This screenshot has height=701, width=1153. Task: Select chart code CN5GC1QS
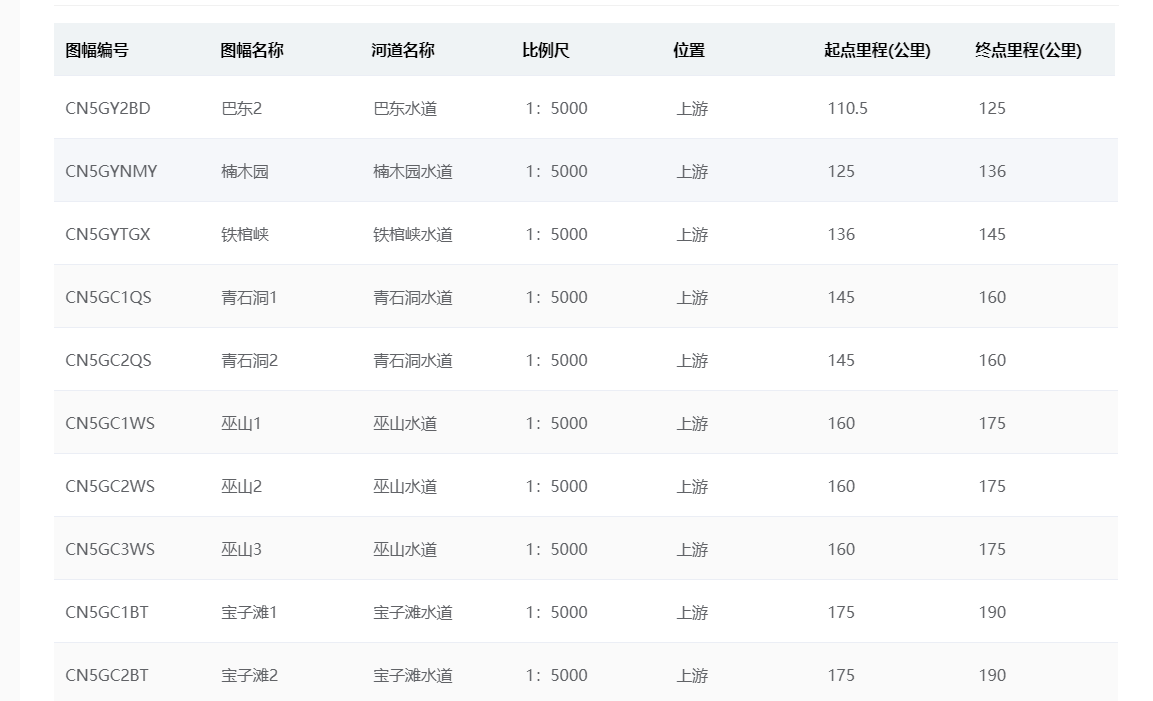pyautogui.click(x=109, y=297)
